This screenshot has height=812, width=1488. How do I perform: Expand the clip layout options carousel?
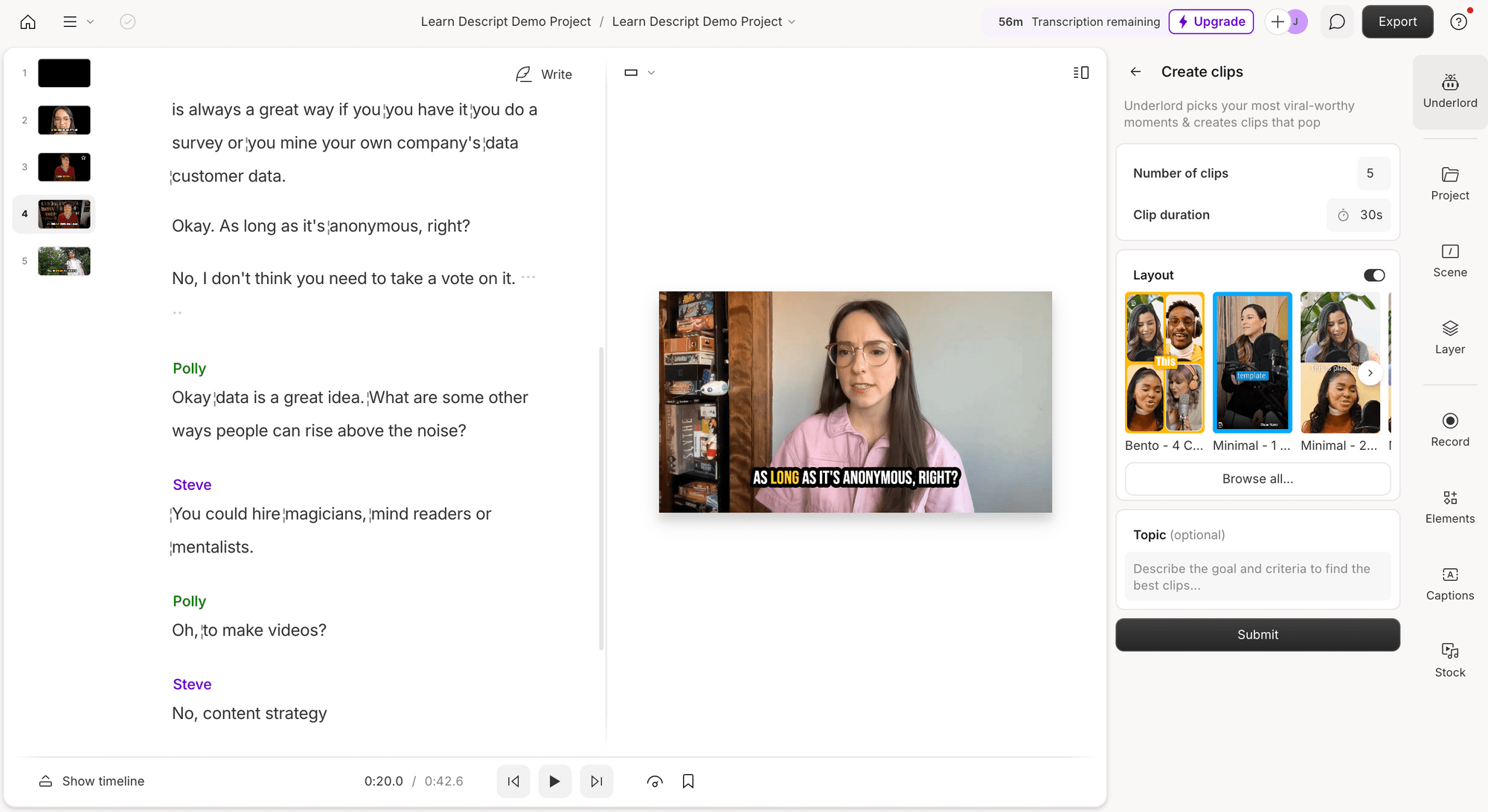1370,372
